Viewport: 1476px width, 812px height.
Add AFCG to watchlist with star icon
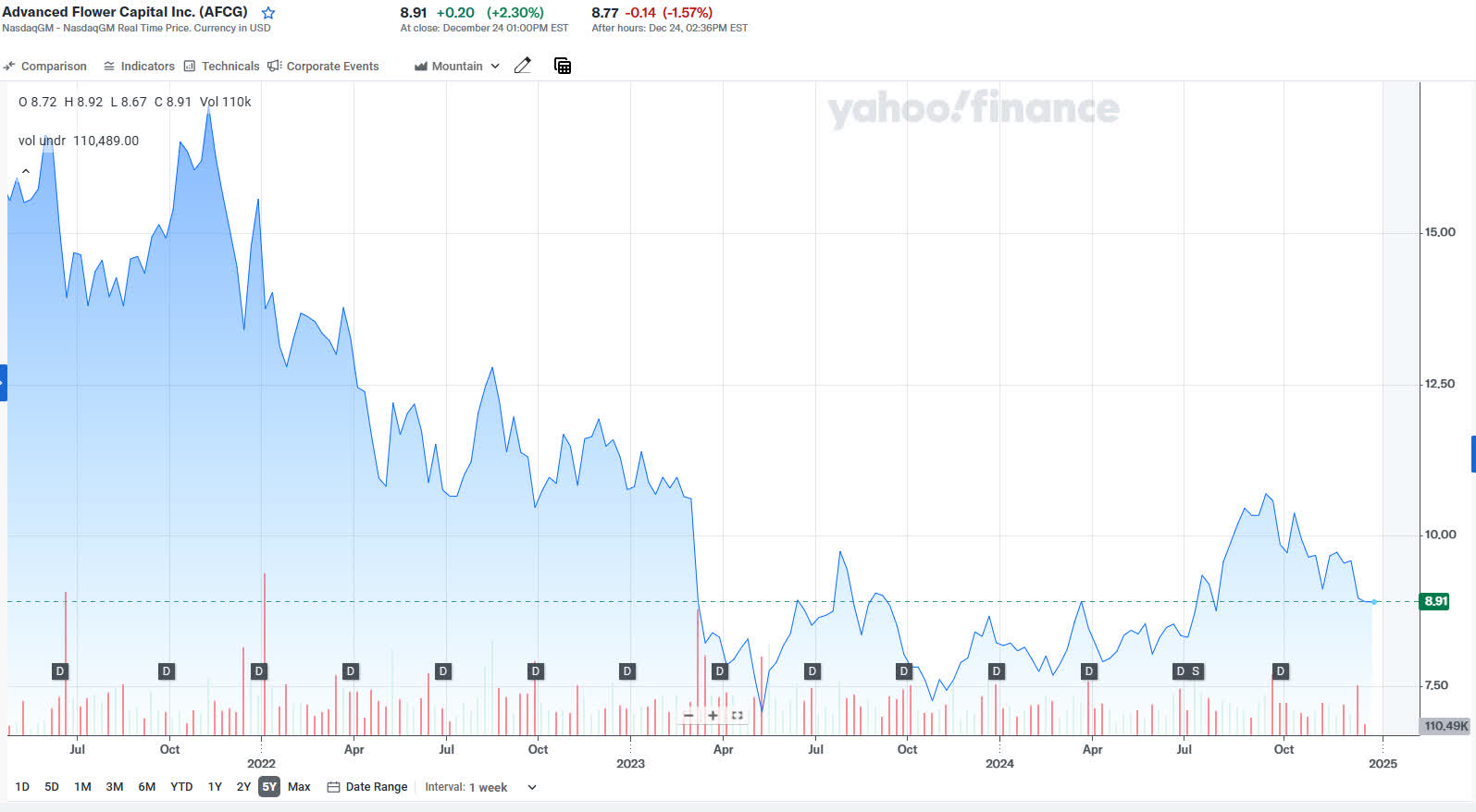point(268,13)
